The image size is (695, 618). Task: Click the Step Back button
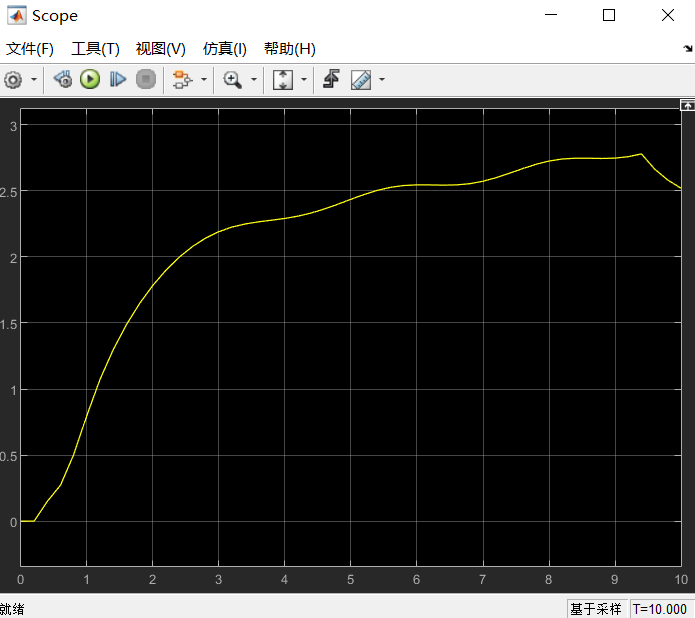(x=63, y=80)
